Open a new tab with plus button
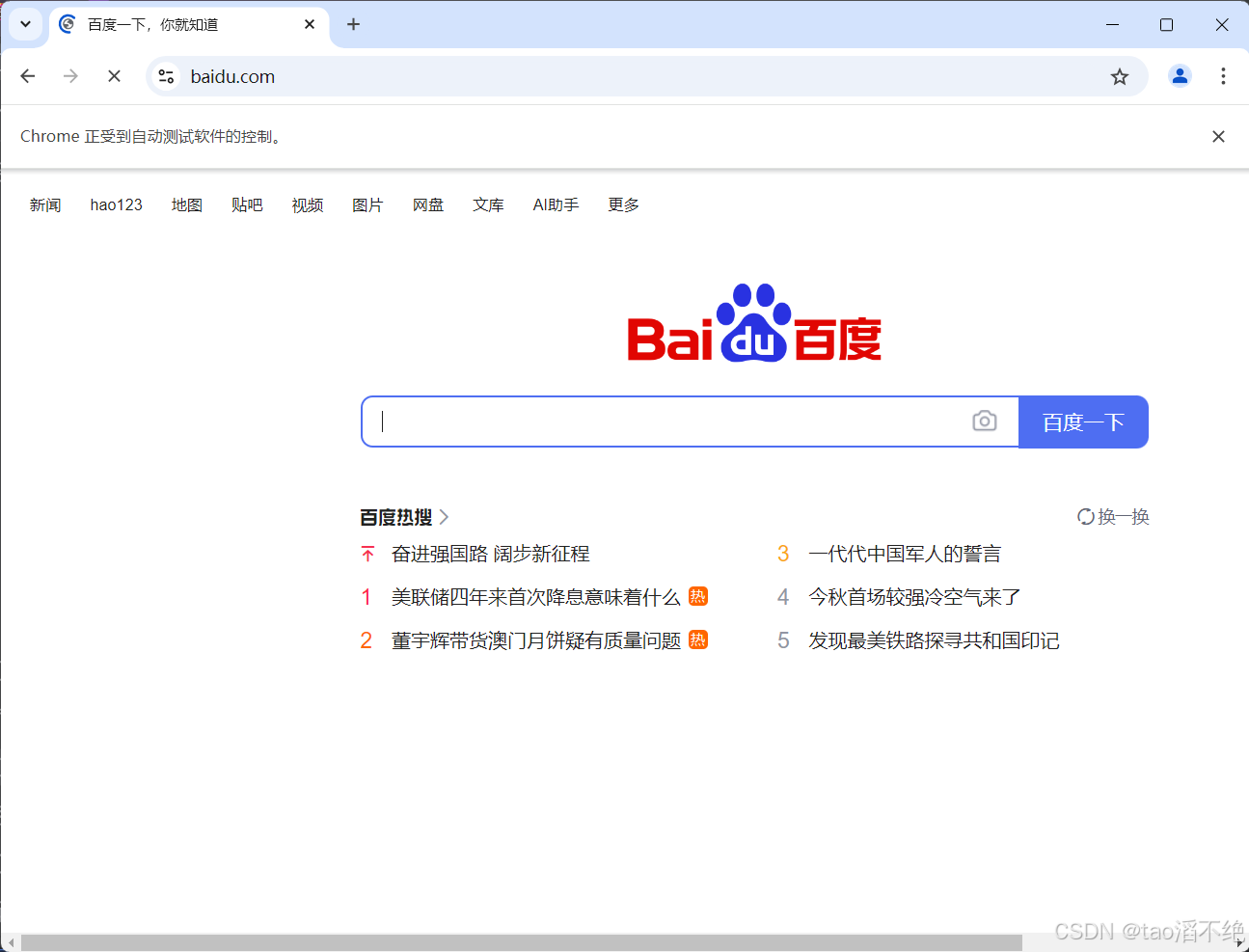Screen dimensions: 1249x952 (353, 24)
